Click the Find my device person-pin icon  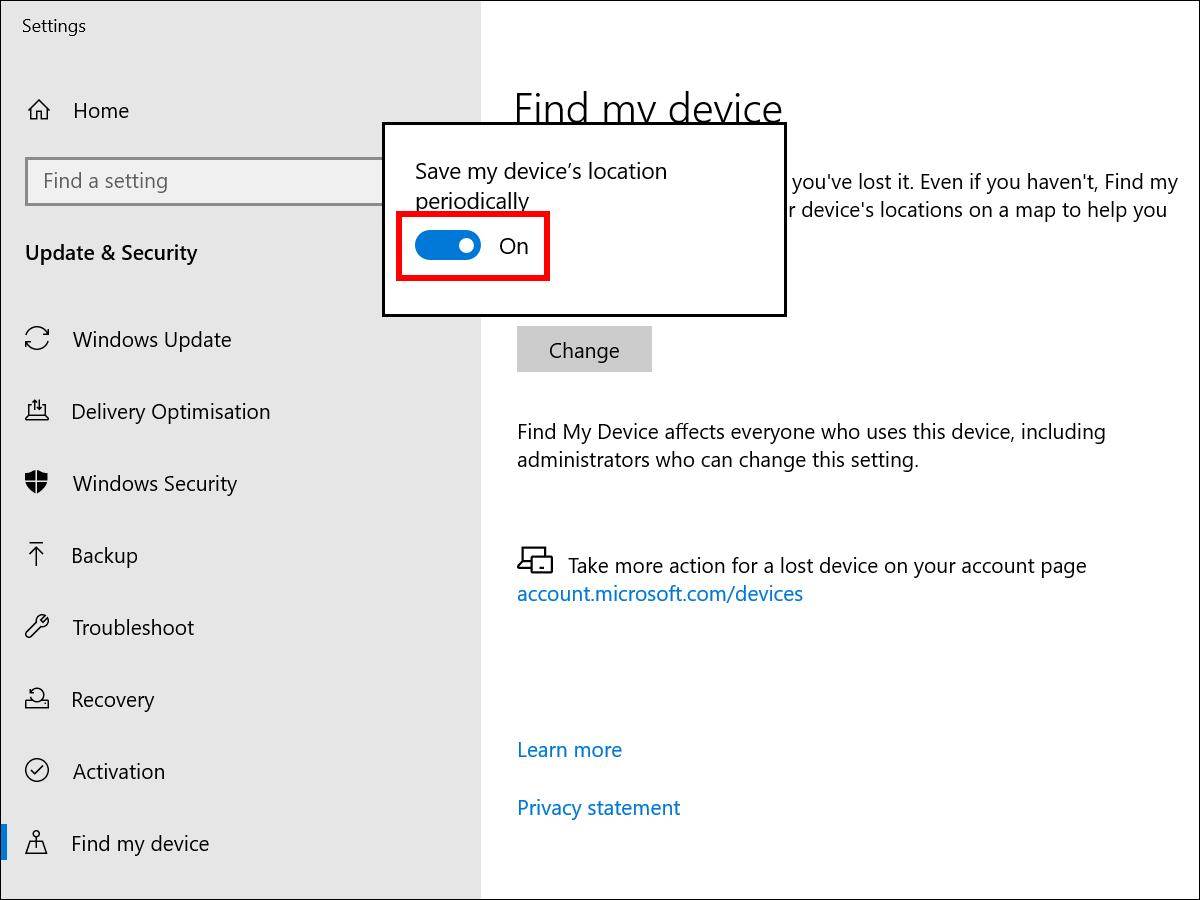tap(37, 843)
